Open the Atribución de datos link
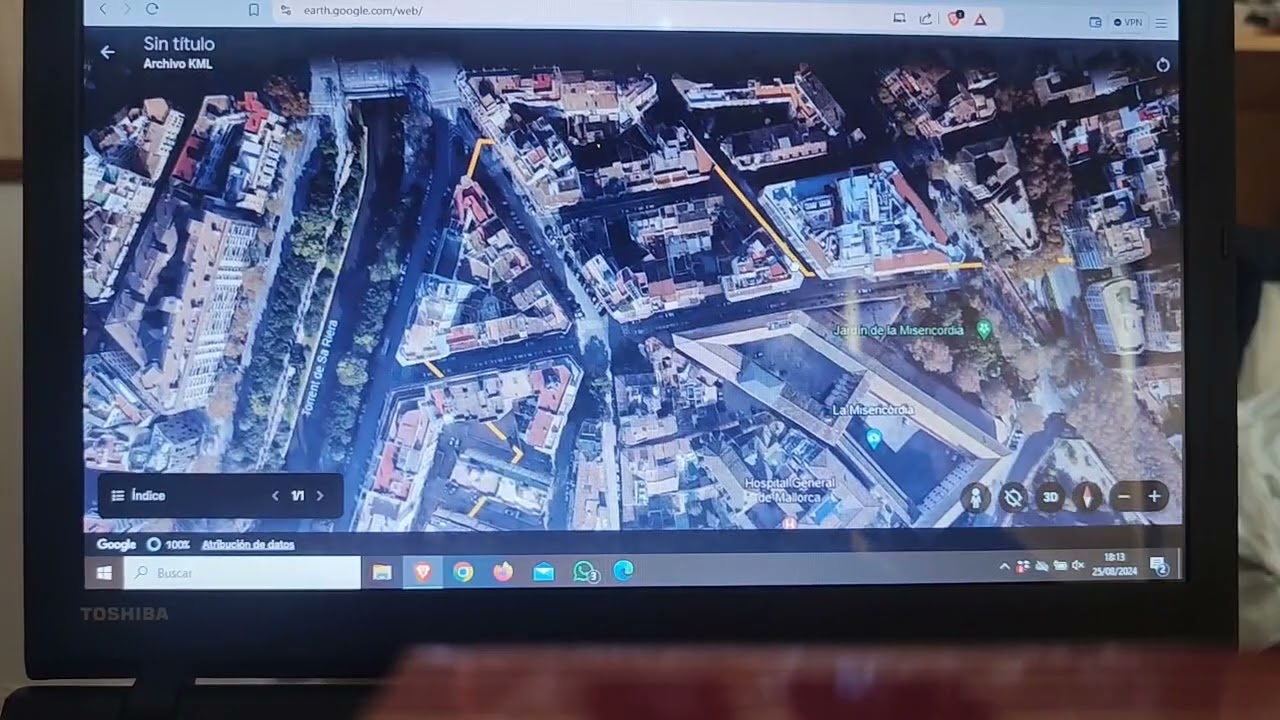Viewport: 1280px width, 720px height. pos(248,545)
